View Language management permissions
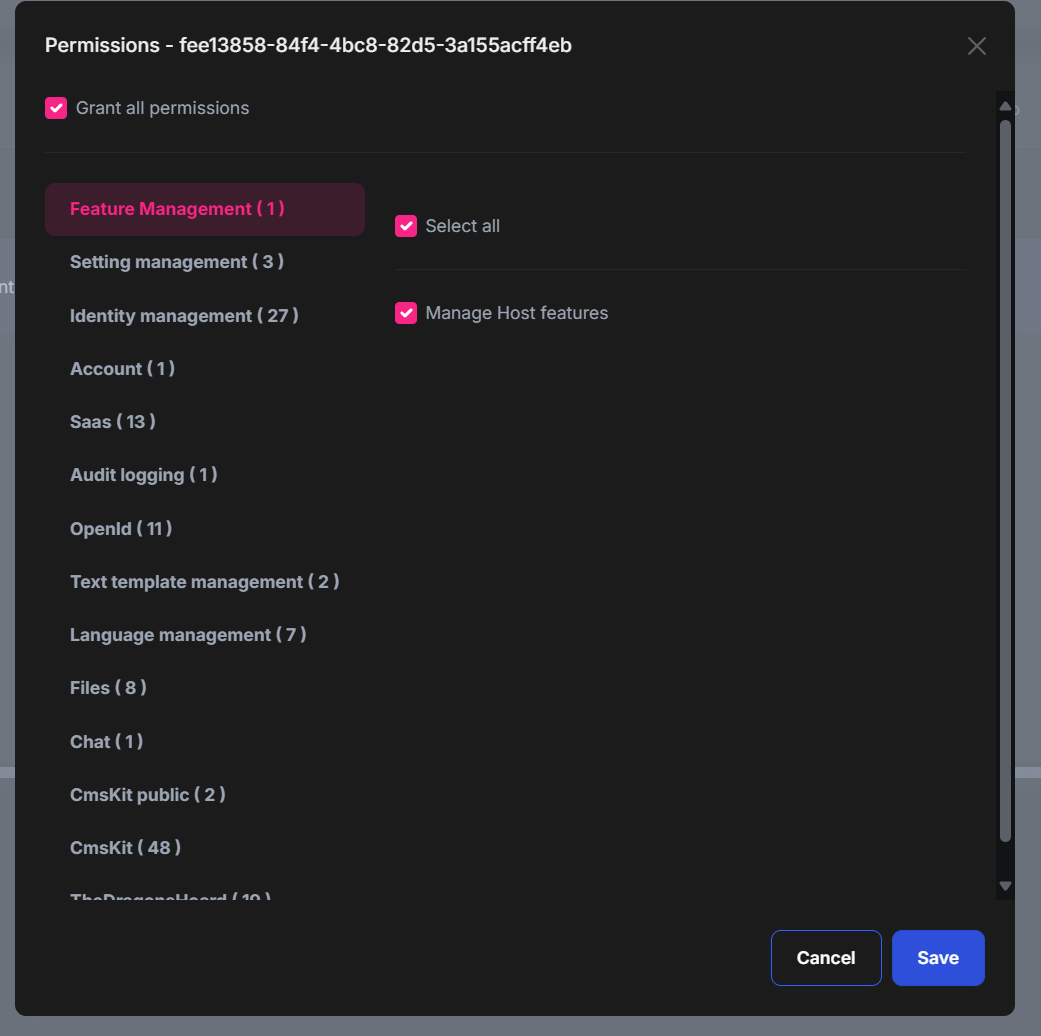The width and height of the screenshot is (1041, 1036). 188,635
